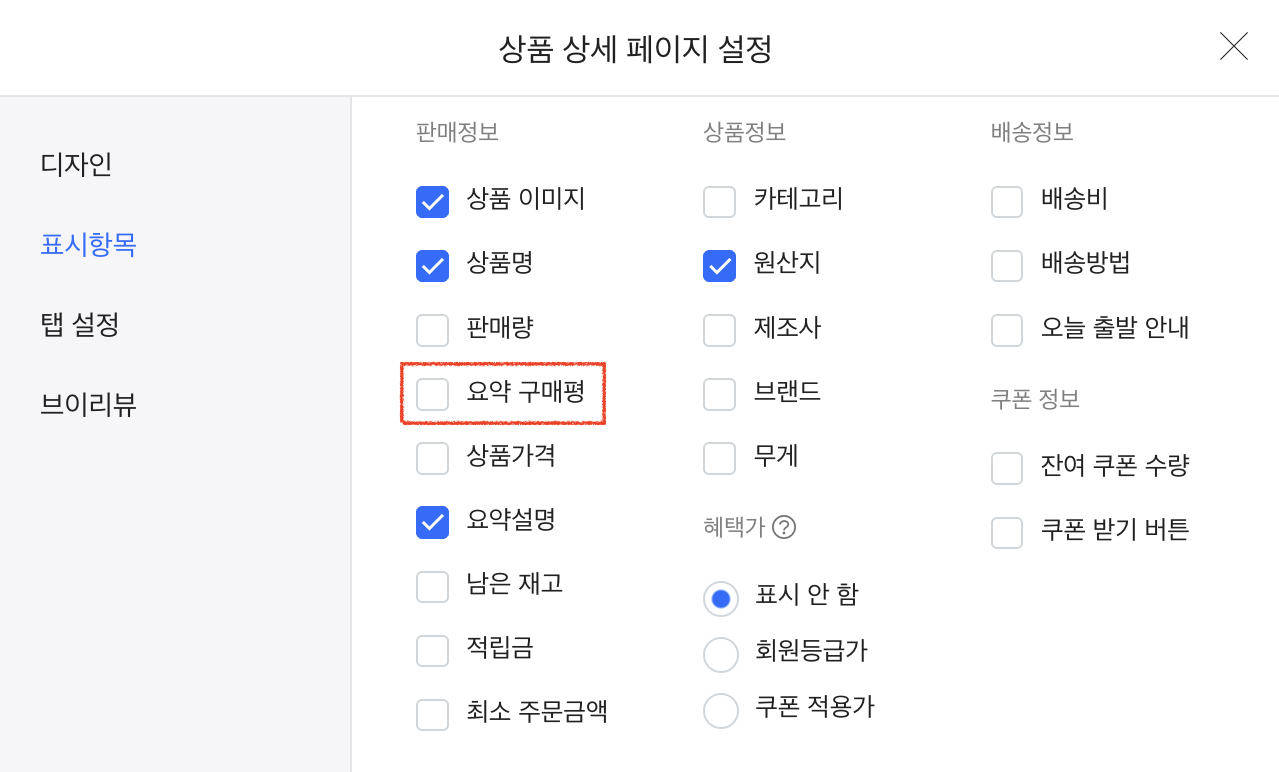Uncheck the 원산지 checkbox
This screenshot has width=1279, height=772.
pos(719,265)
